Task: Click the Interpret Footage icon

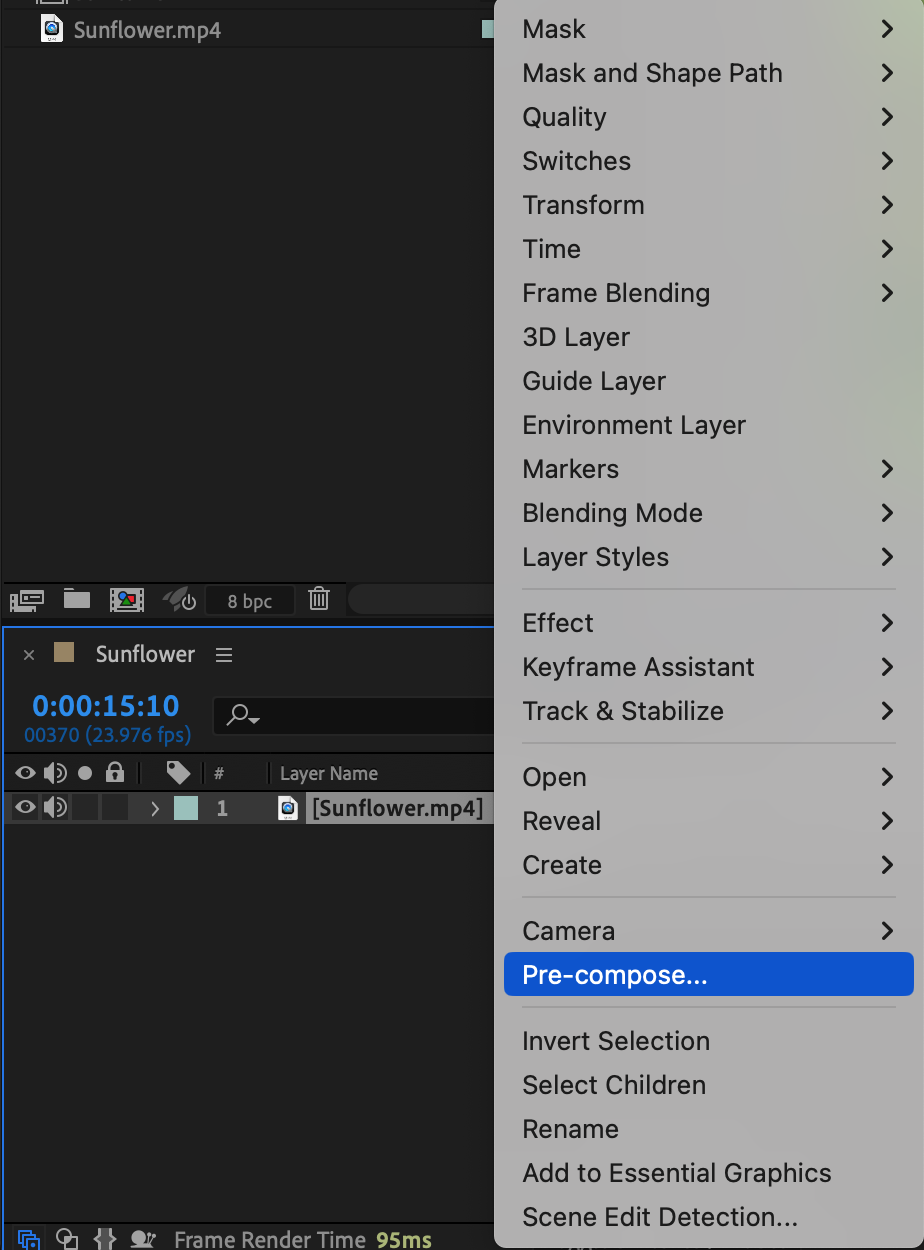Action: point(27,600)
